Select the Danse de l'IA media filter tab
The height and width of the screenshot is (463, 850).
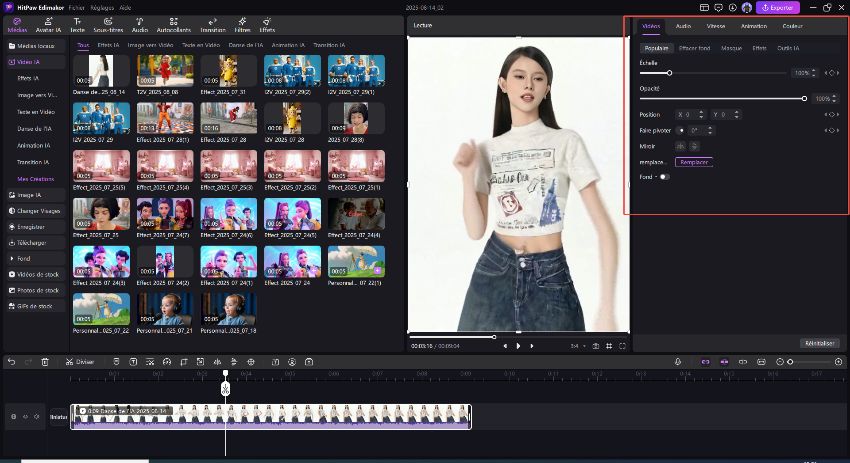pyautogui.click(x=246, y=45)
